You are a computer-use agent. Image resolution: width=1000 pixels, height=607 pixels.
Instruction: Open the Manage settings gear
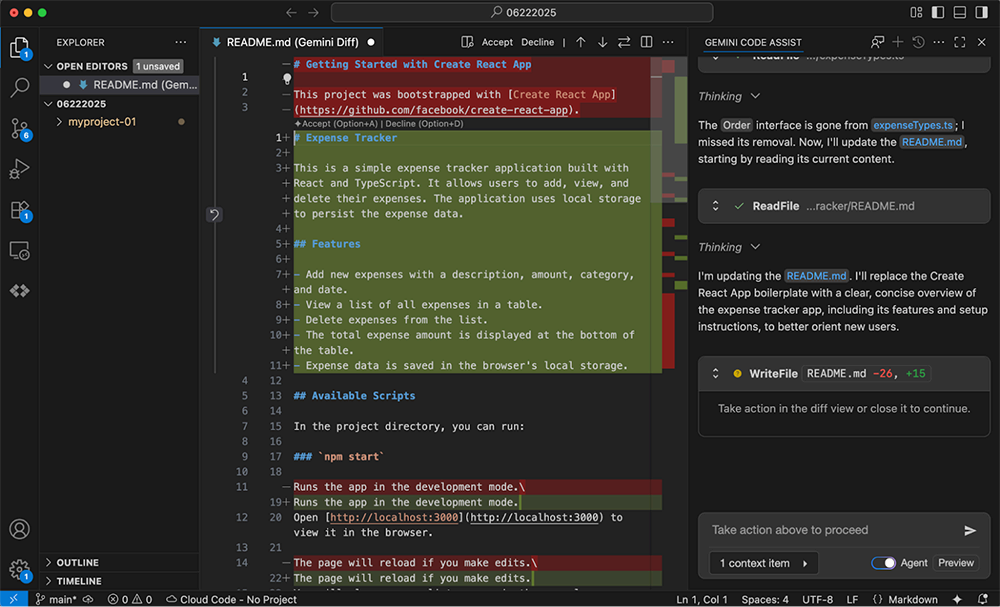(x=19, y=570)
